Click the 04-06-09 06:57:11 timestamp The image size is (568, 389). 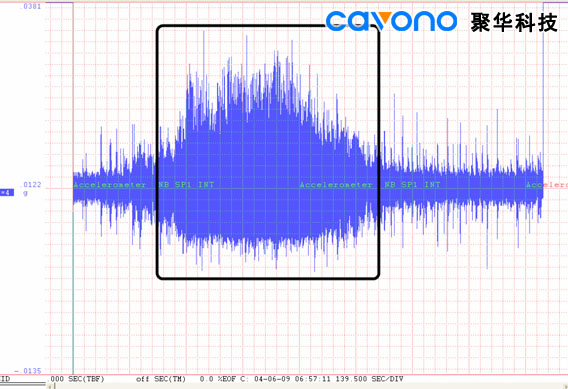tap(292, 379)
